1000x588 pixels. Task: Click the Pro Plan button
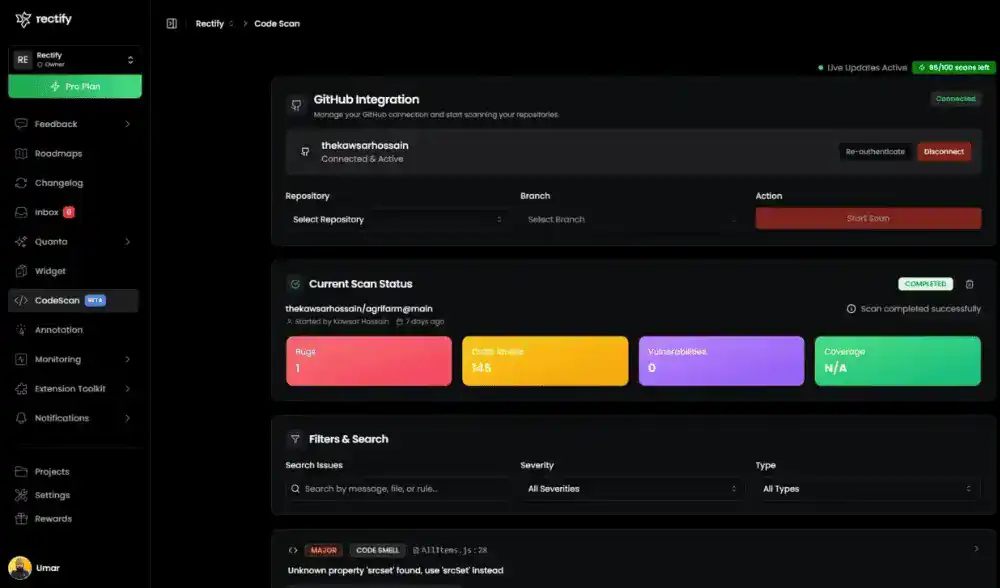point(75,87)
